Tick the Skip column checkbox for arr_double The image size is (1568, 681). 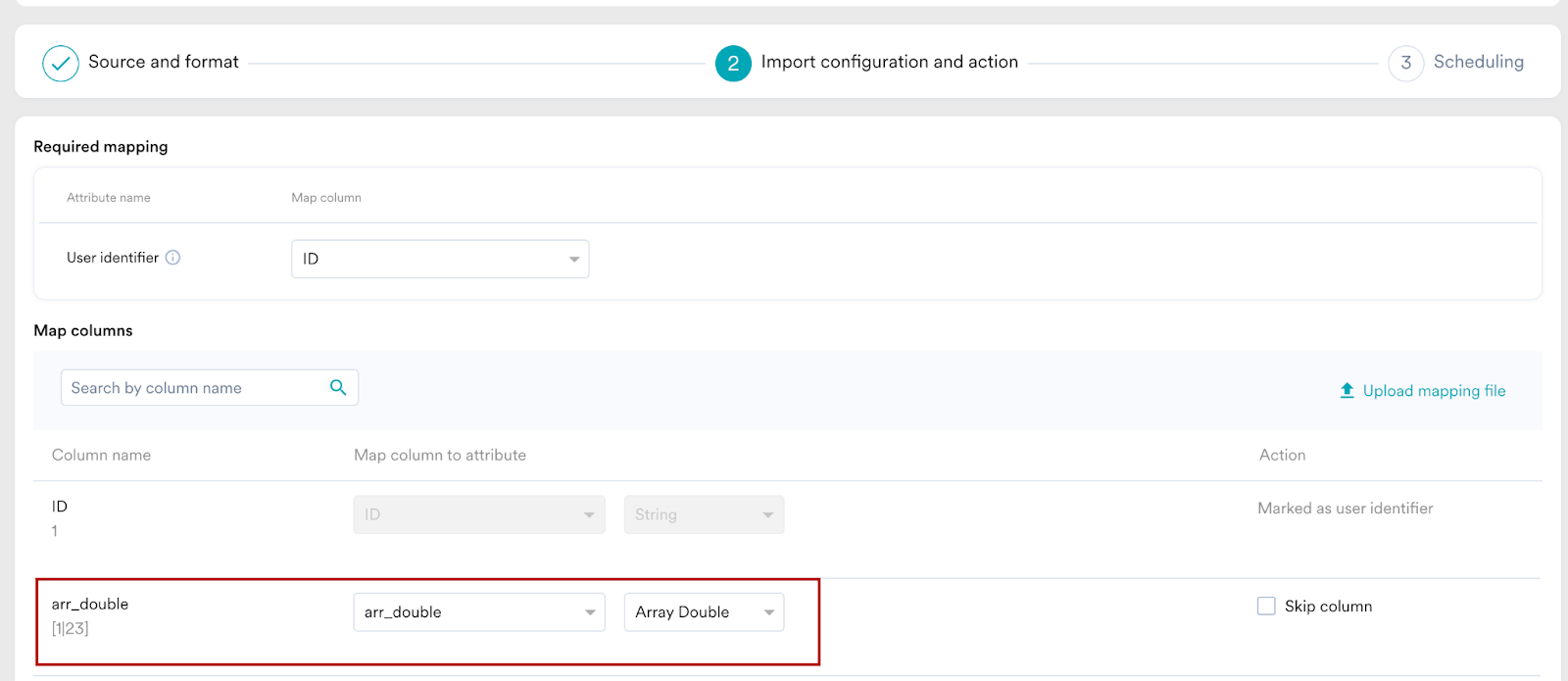click(1266, 606)
